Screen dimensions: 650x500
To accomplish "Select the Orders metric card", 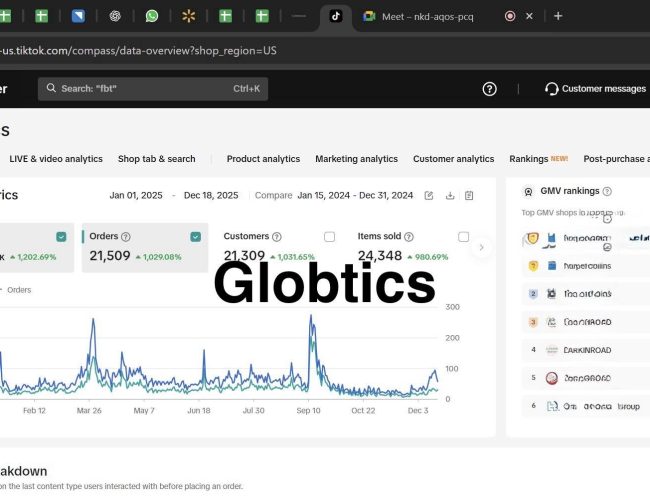I will (145, 248).
